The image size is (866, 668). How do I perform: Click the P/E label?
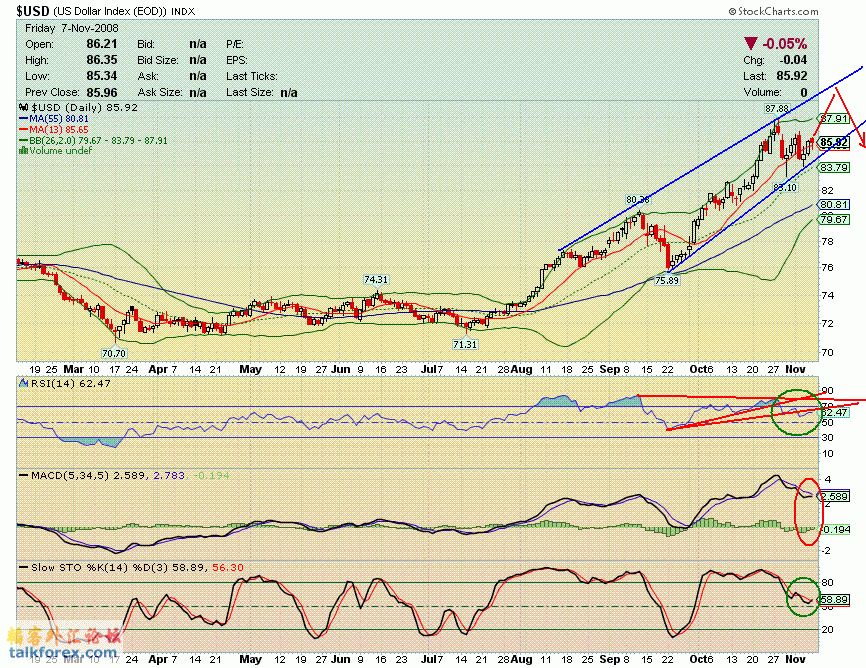235,44
